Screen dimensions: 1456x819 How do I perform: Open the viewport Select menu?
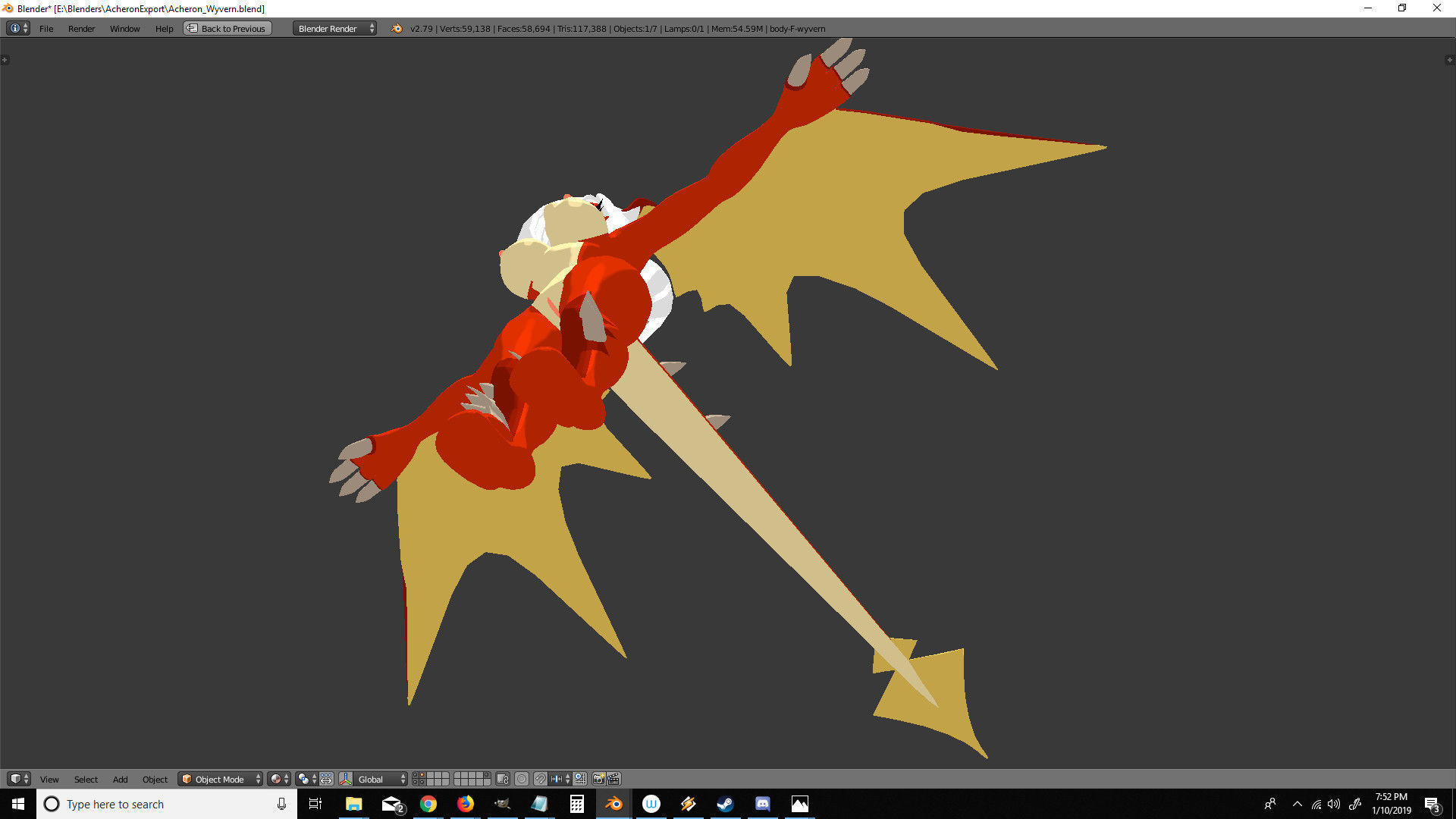click(86, 780)
